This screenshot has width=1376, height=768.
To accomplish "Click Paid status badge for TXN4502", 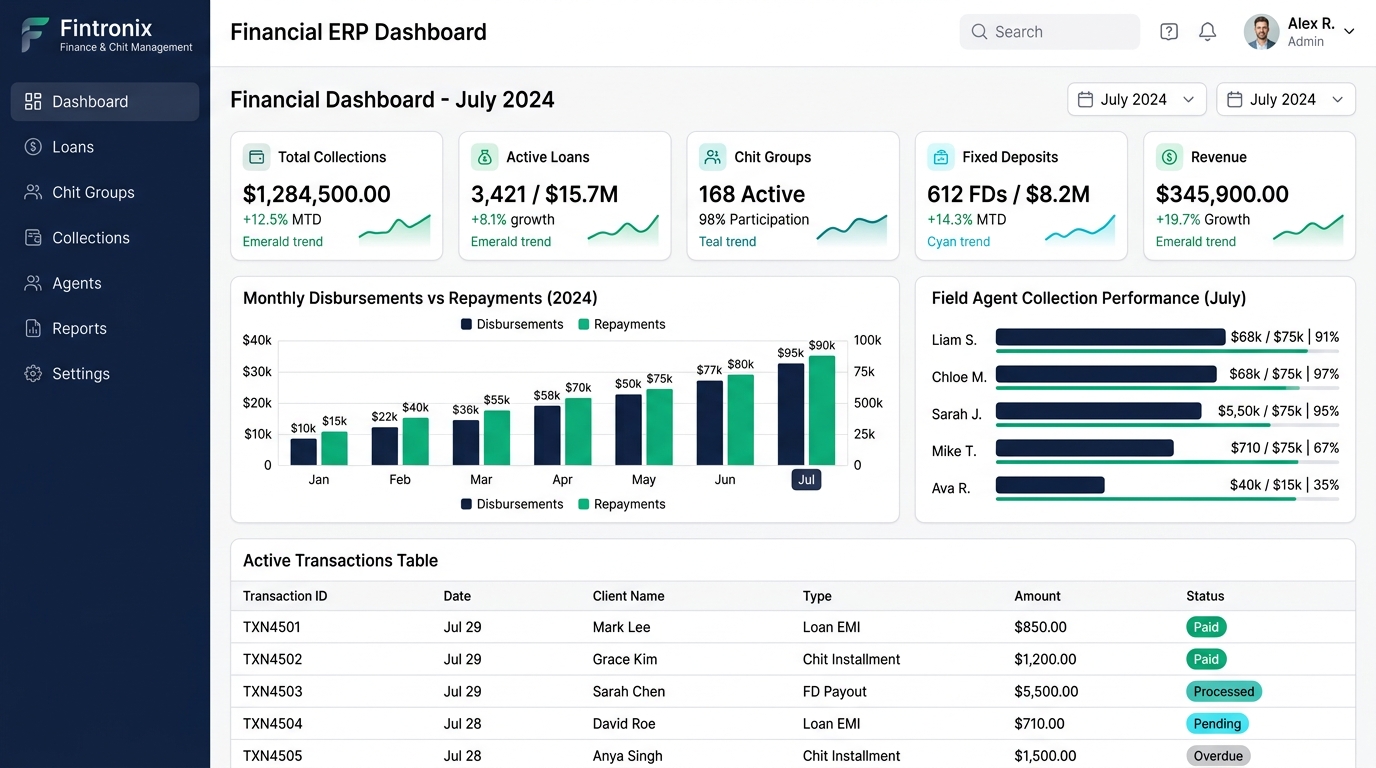I will click(1206, 659).
